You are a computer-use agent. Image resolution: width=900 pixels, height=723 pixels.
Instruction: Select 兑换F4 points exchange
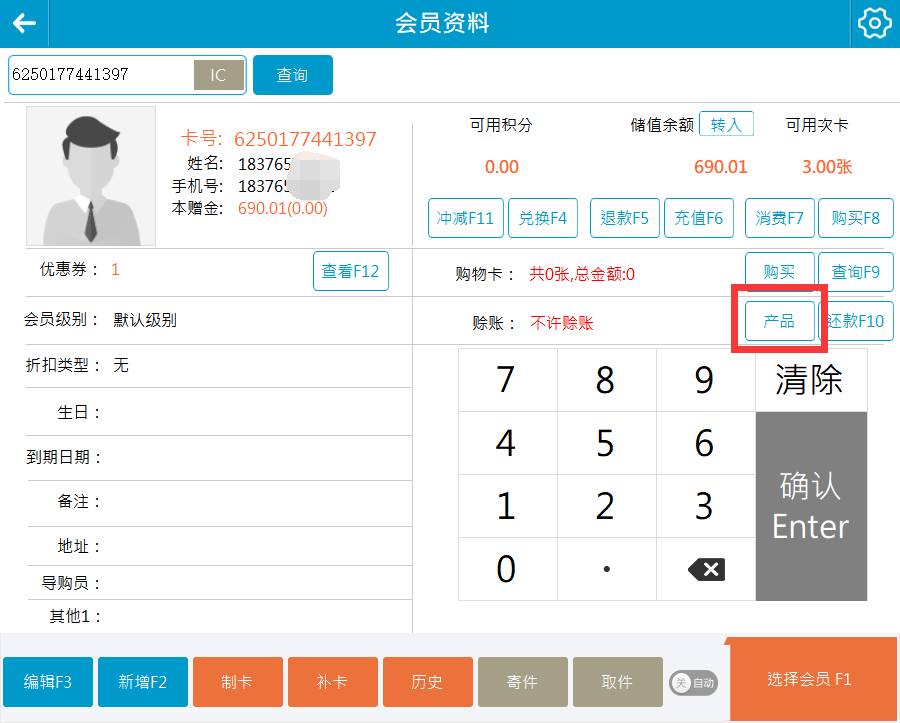[543, 218]
